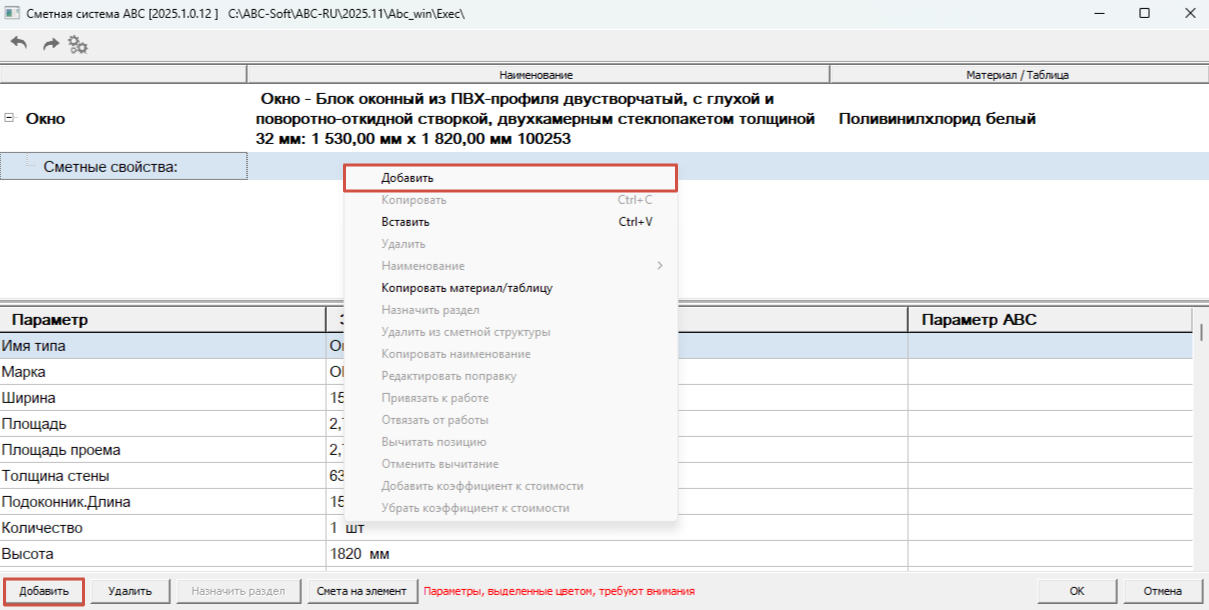This screenshot has height=610, width=1209.
Task: Open the gears settings icon
Action: pyautogui.click(x=78, y=44)
